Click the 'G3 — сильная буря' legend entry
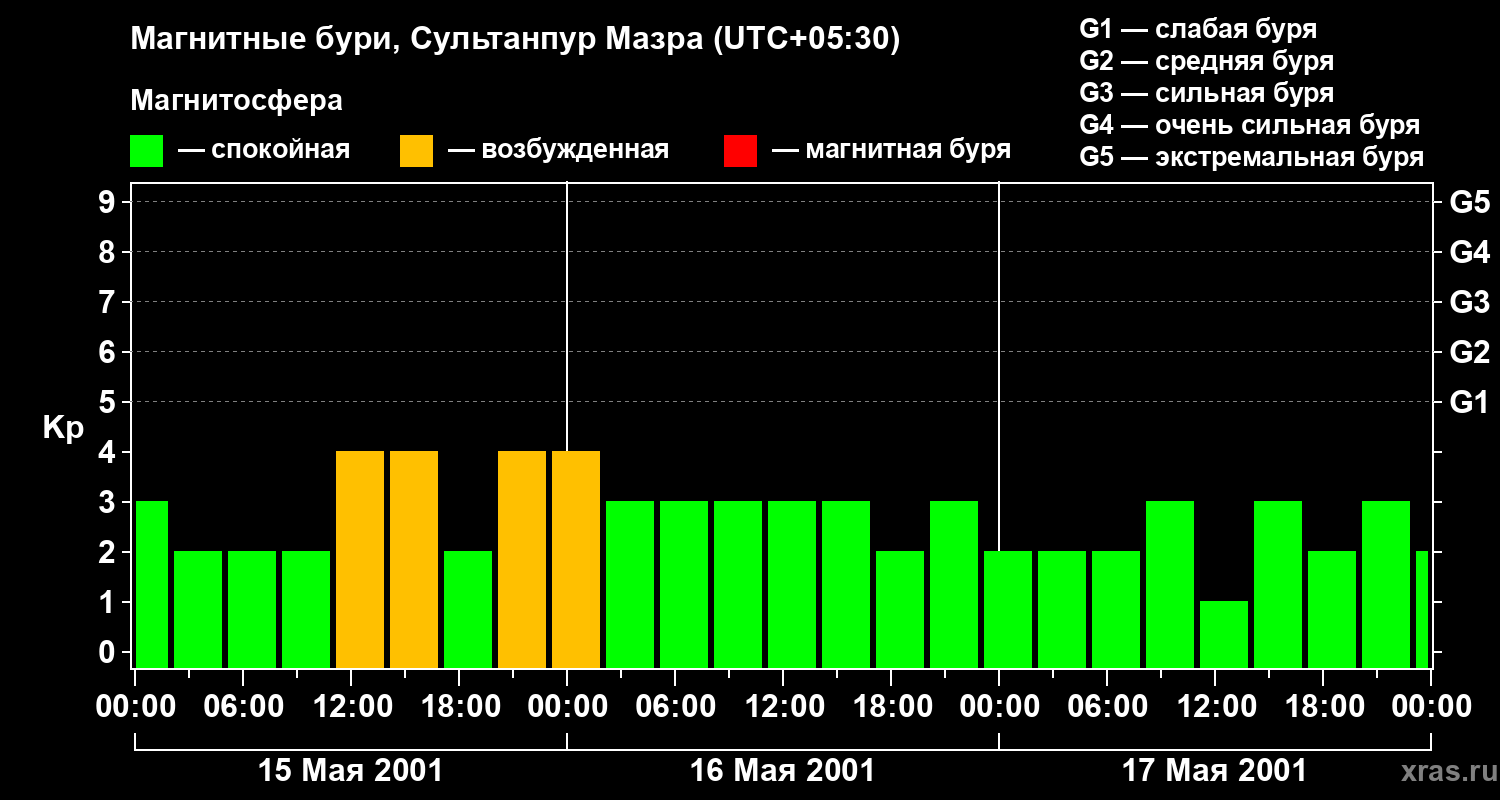Screen dimensions: 1500x800 1206,94
